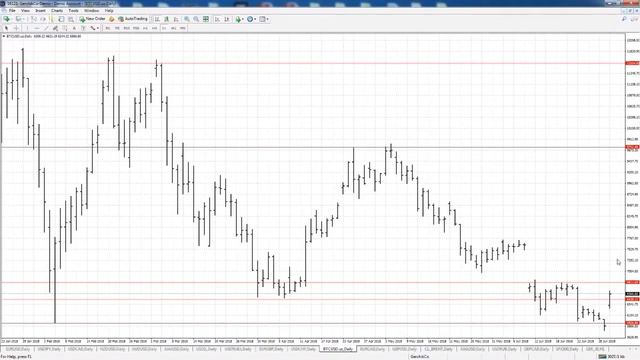
Task: Switch to the EURUSD,Daily chart tab
Action: pos(18,349)
